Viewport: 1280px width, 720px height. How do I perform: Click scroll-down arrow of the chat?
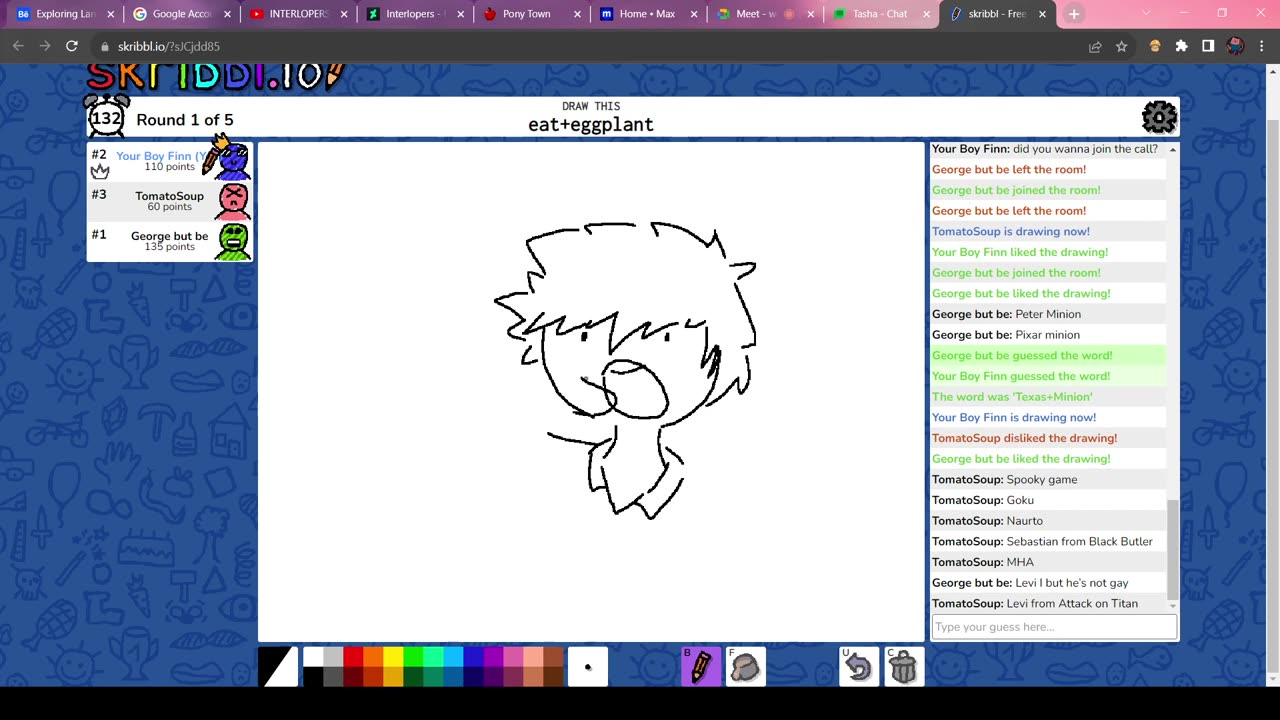[1172, 605]
